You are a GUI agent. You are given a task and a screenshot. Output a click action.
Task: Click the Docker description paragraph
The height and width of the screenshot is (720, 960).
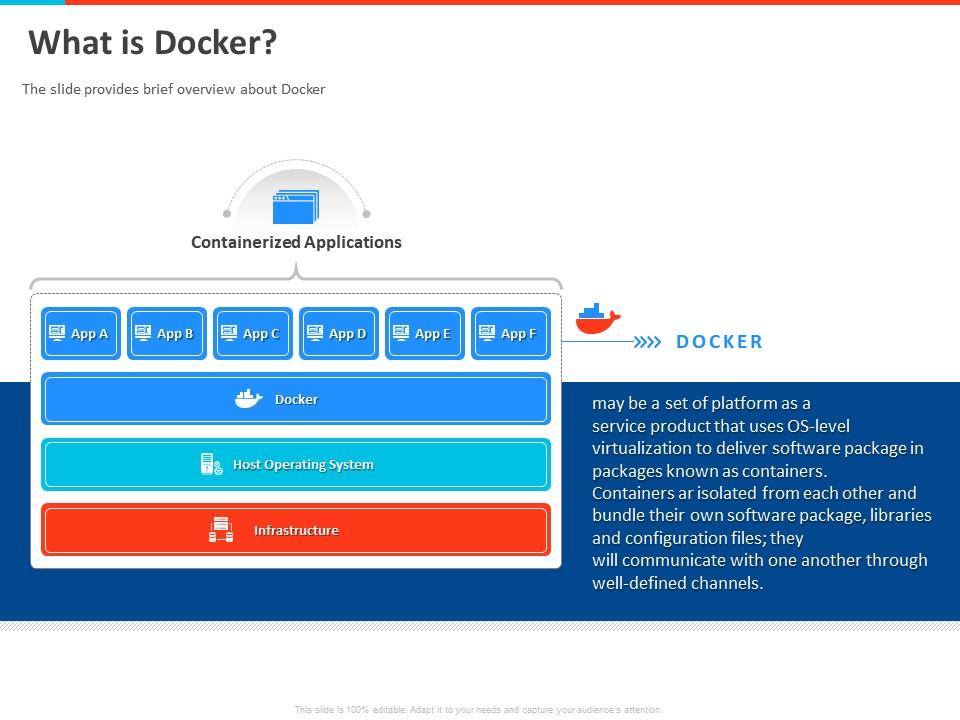[x=761, y=493]
